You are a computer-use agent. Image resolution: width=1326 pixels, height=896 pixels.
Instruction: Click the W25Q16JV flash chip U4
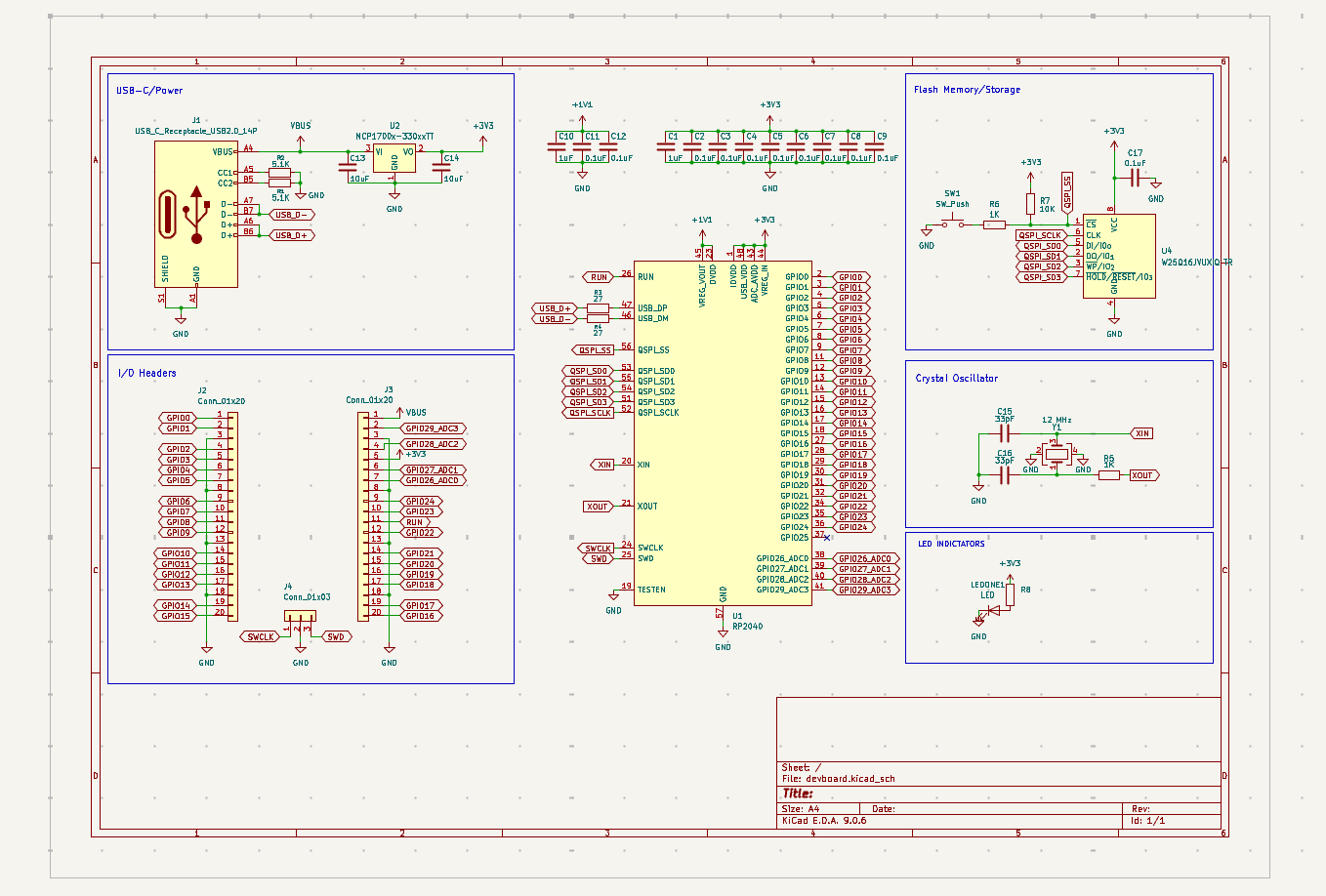point(1118,257)
